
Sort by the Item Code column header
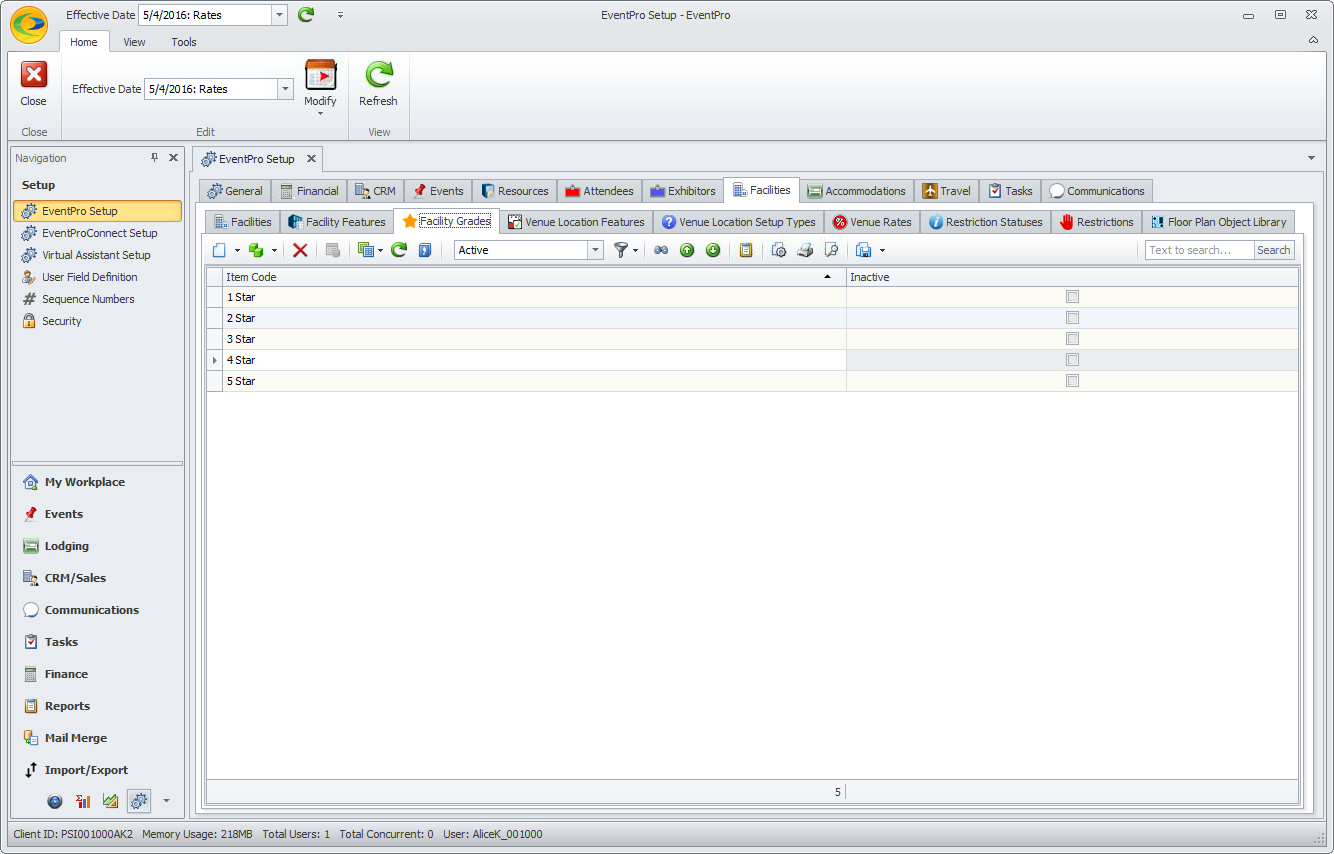click(x=534, y=277)
